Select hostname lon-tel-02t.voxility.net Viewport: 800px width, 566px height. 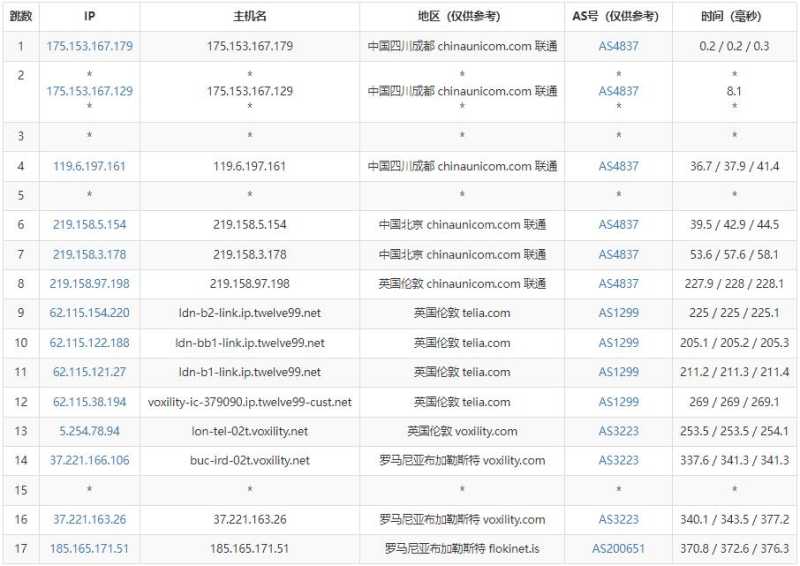(249, 431)
